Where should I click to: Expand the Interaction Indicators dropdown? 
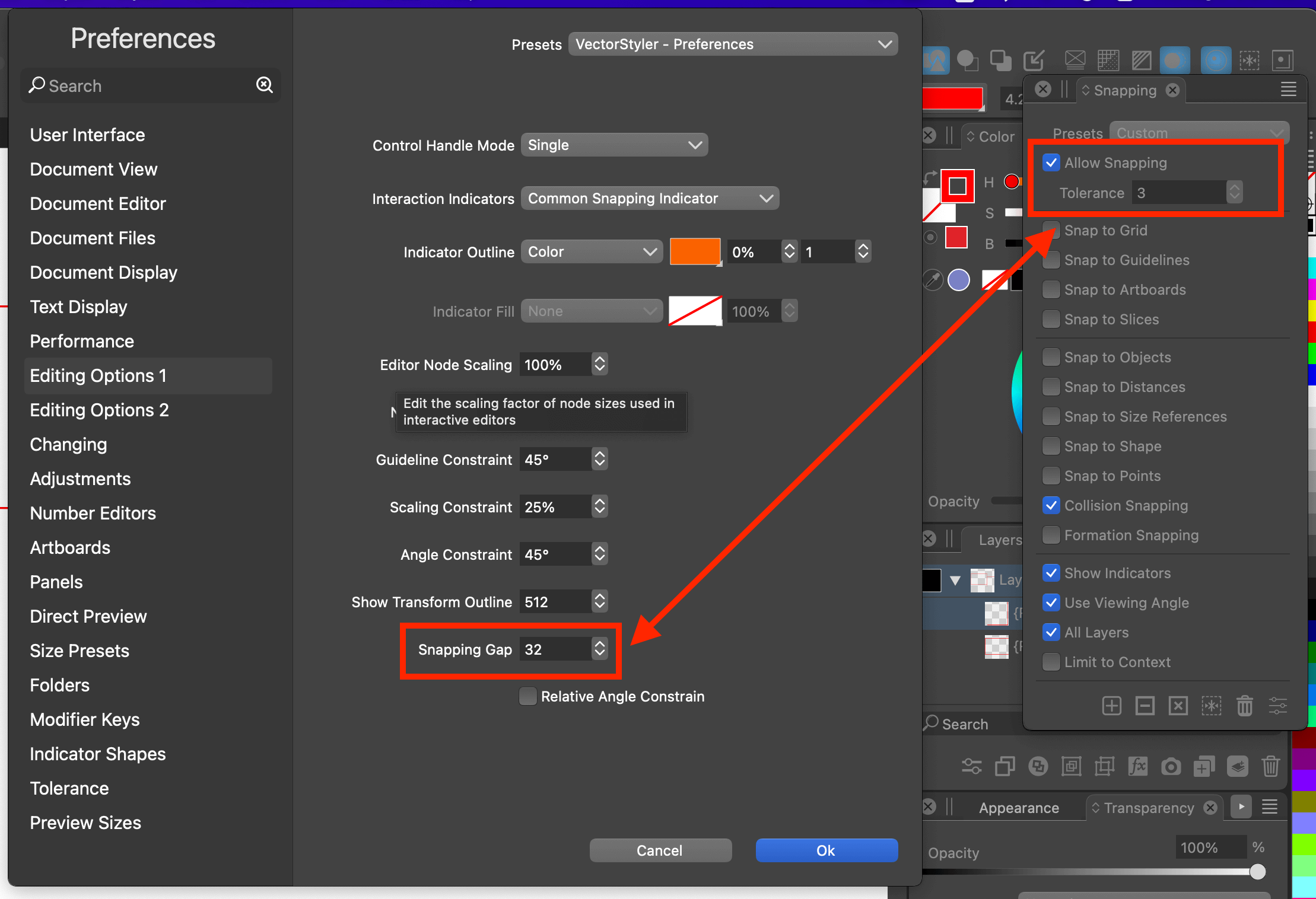pyautogui.click(x=650, y=199)
